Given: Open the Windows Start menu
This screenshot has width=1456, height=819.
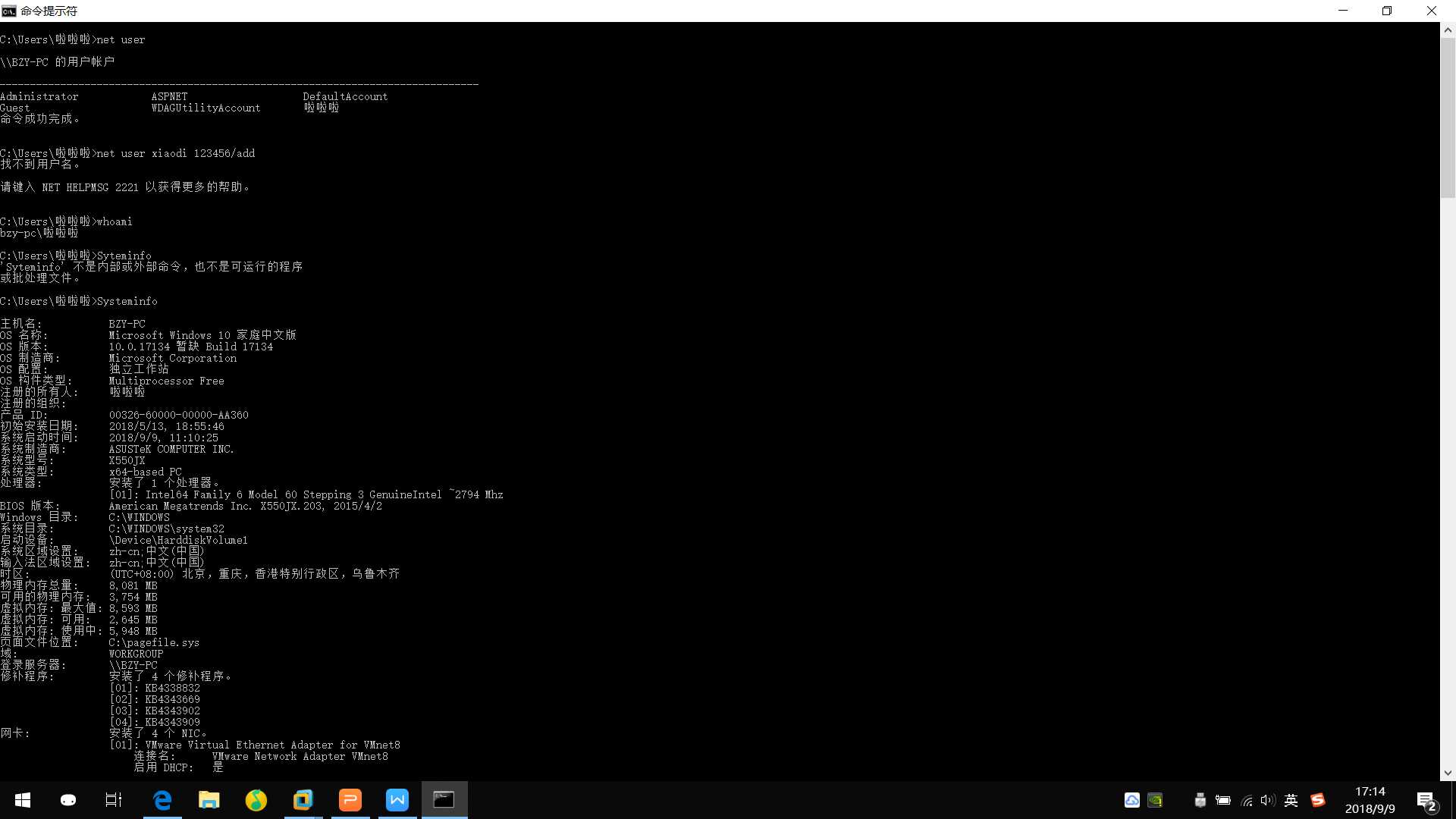Looking at the screenshot, I should point(23,800).
